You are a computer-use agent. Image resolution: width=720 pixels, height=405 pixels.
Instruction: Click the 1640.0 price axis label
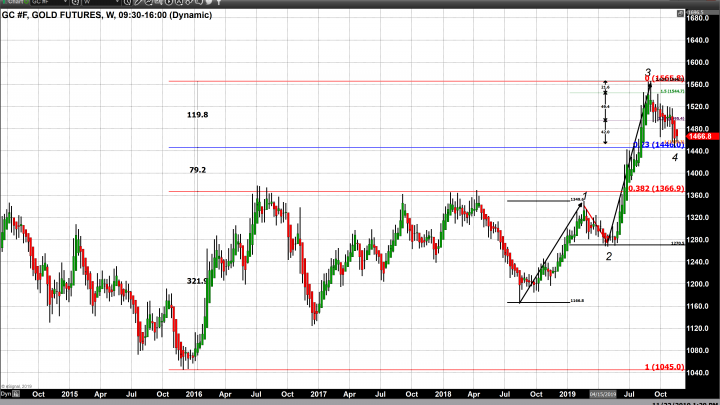(698, 40)
